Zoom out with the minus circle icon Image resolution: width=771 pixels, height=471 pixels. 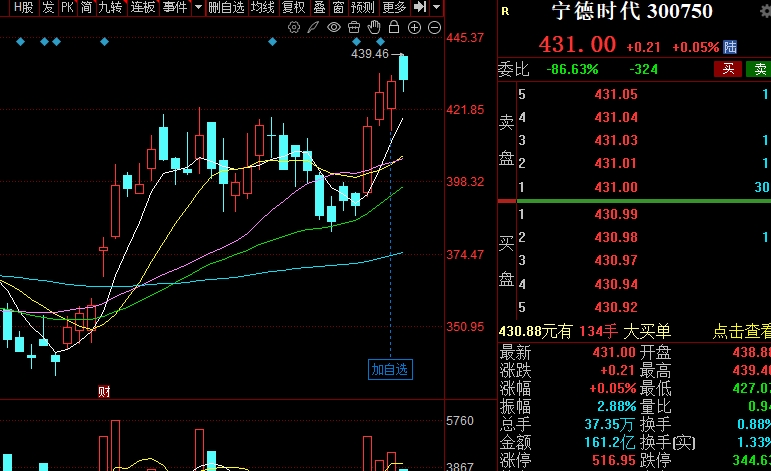coord(435,28)
